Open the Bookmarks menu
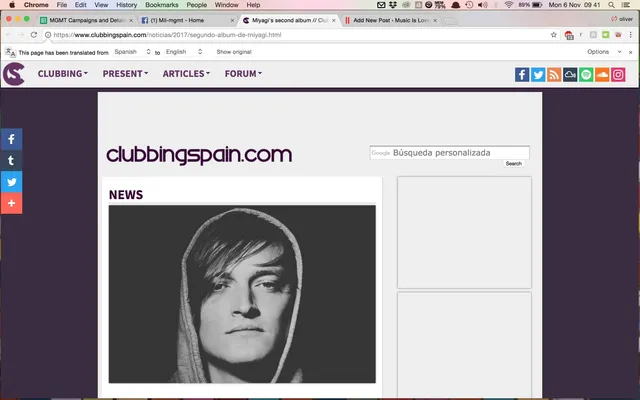 click(x=162, y=5)
